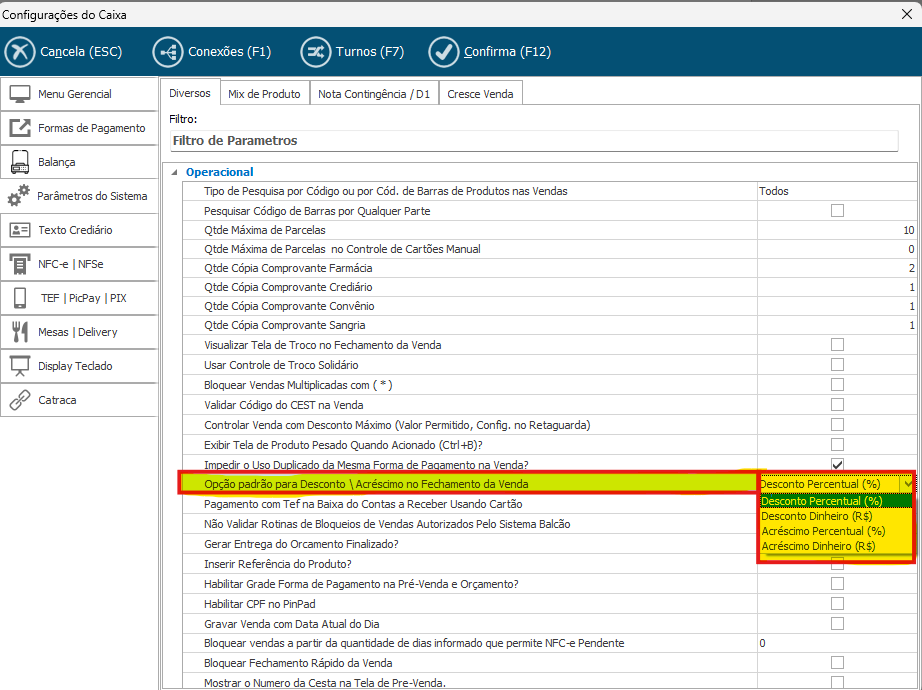The width and height of the screenshot is (922, 690).
Task: Choose Acréscimo Percentual (%) from dropdown list
Action: [823, 531]
